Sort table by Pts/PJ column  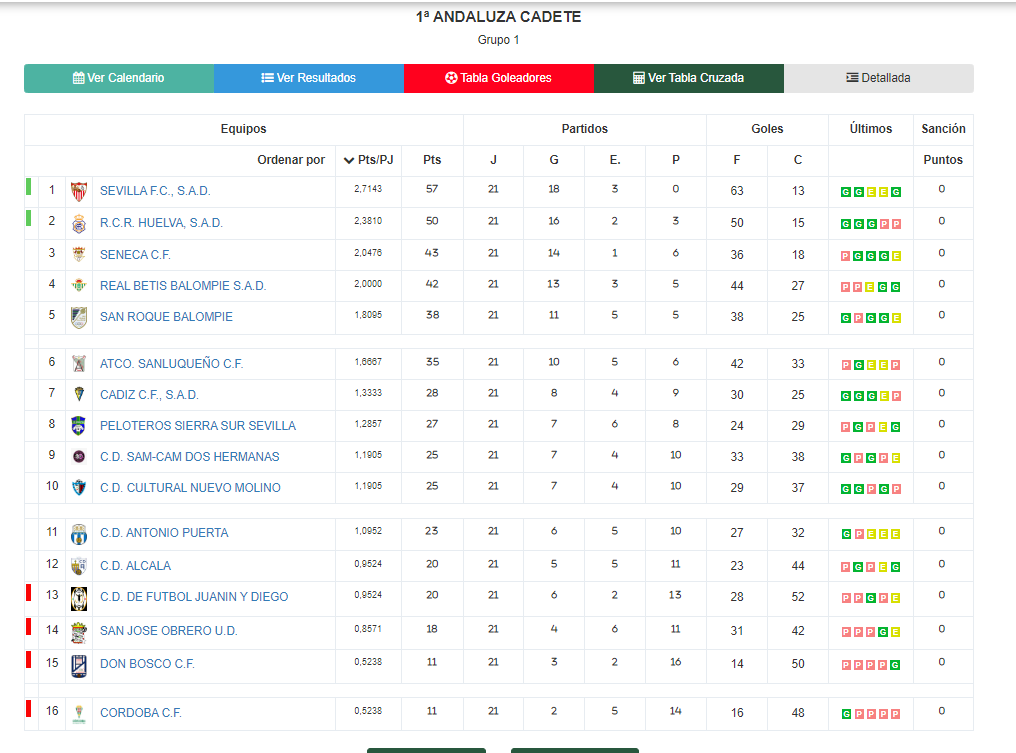tap(369, 160)
